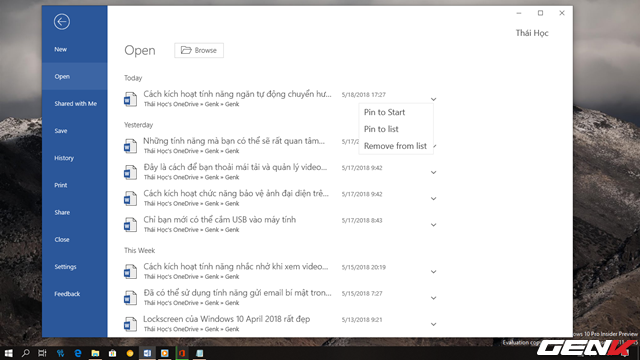
Task: Open Settings in the blue sidebar
Action: 75,267
